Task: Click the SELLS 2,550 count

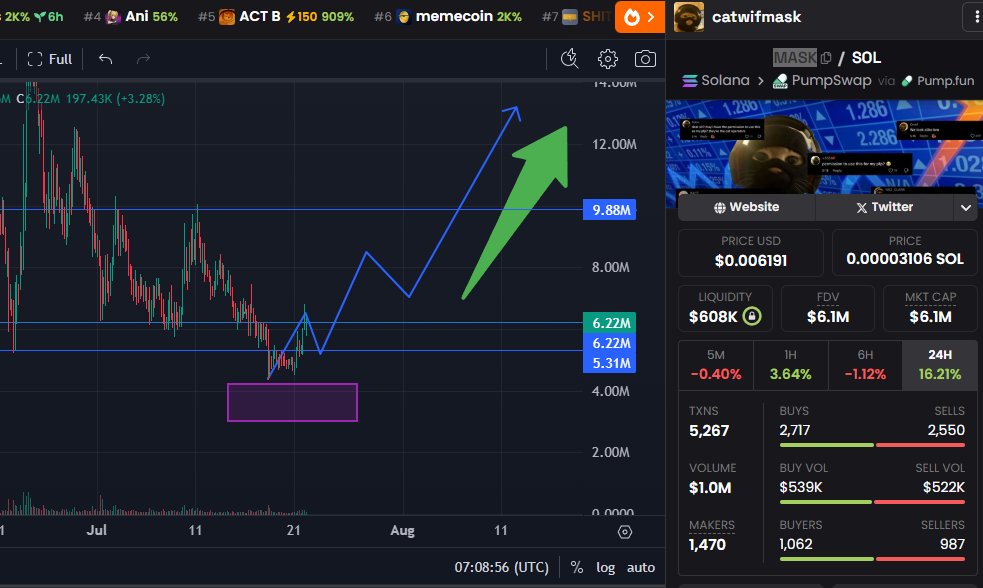Action: pyautogui.click(x=946, y=430)
